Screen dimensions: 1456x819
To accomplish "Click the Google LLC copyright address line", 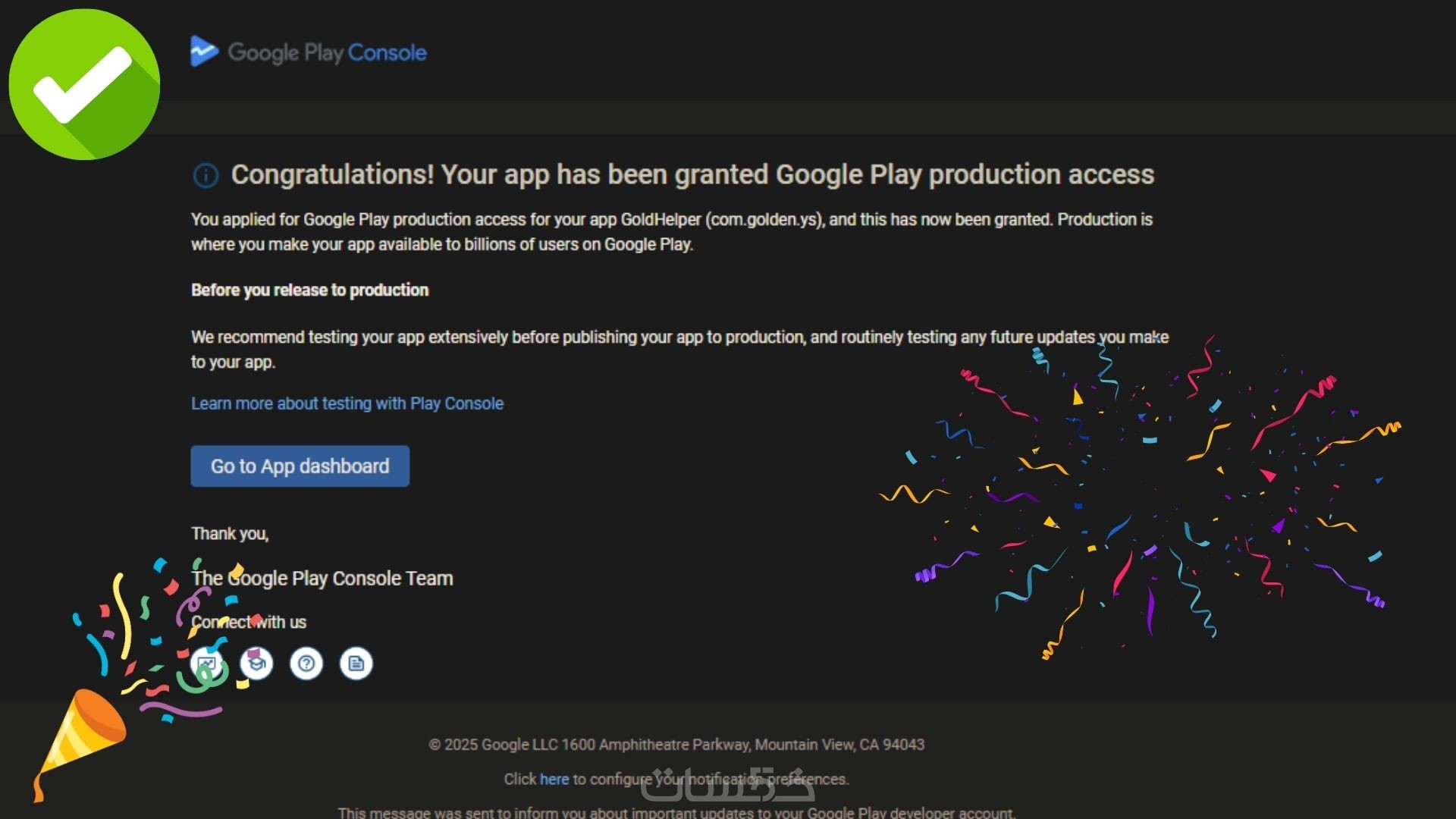I will 676,745.
